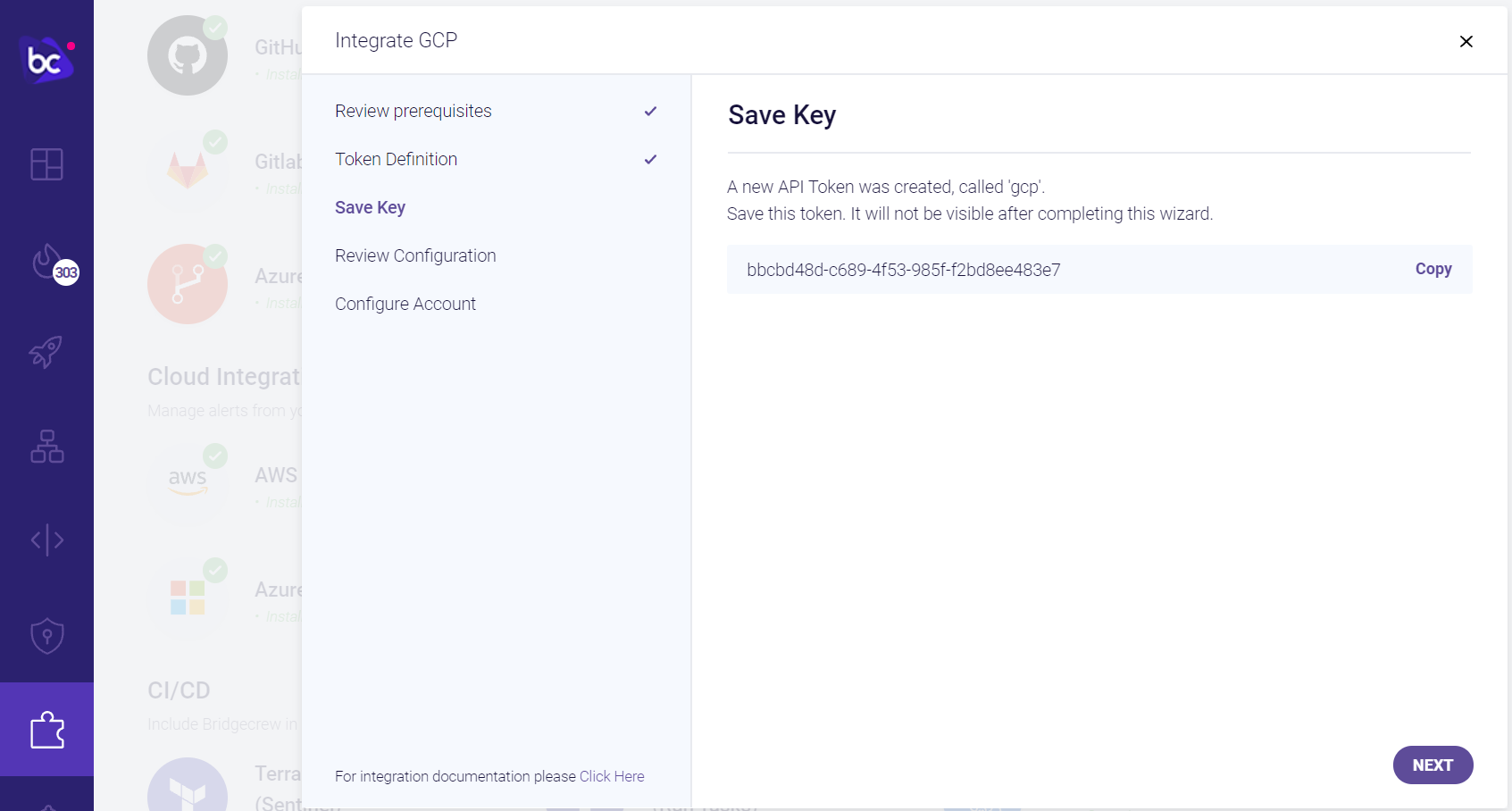Click the AWS integration icon in background
The height and width of the screenshot is (811, 1512).
pyautogui.click(x=188, y=483)
